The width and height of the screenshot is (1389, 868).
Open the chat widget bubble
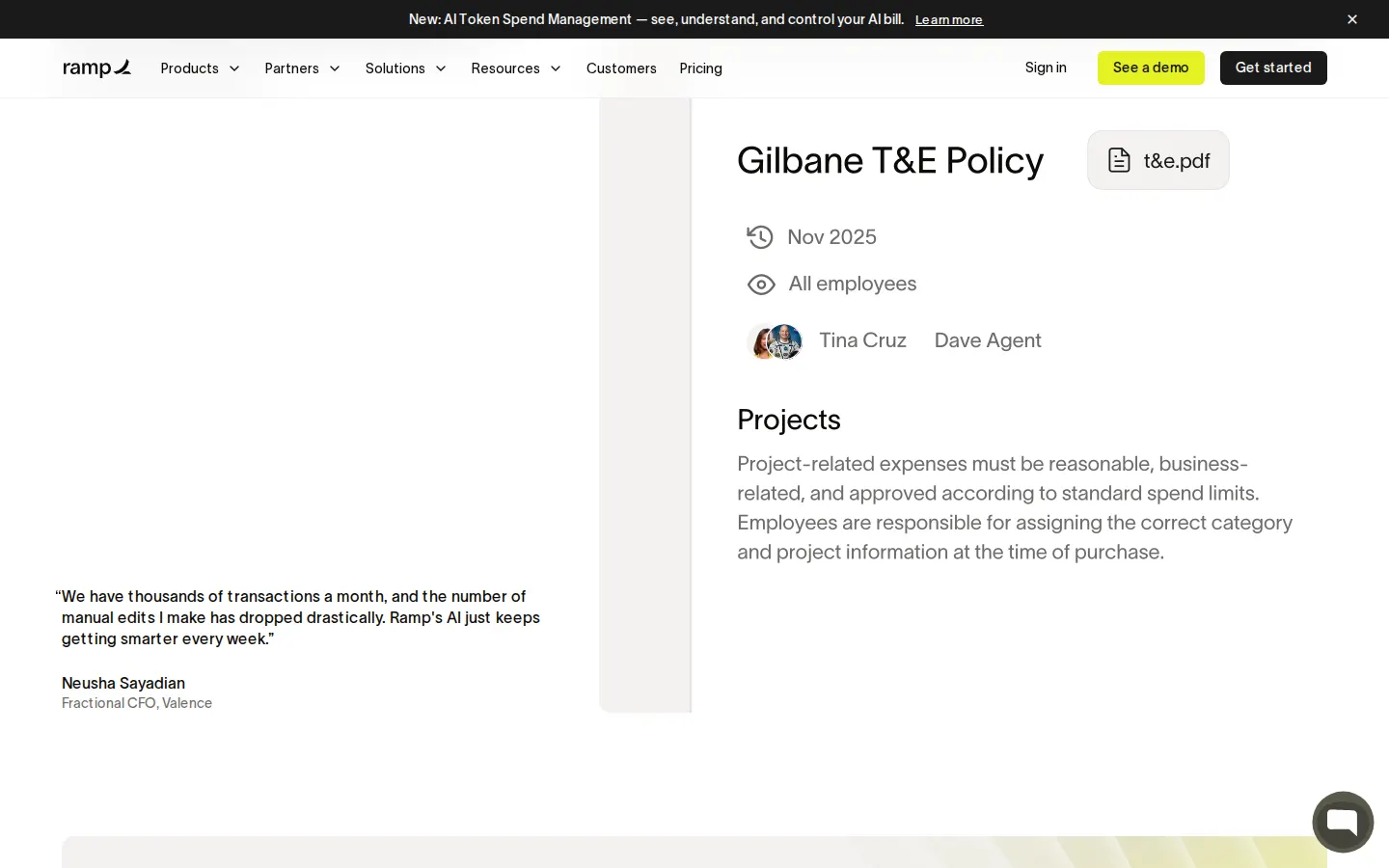click(1343, 822)
